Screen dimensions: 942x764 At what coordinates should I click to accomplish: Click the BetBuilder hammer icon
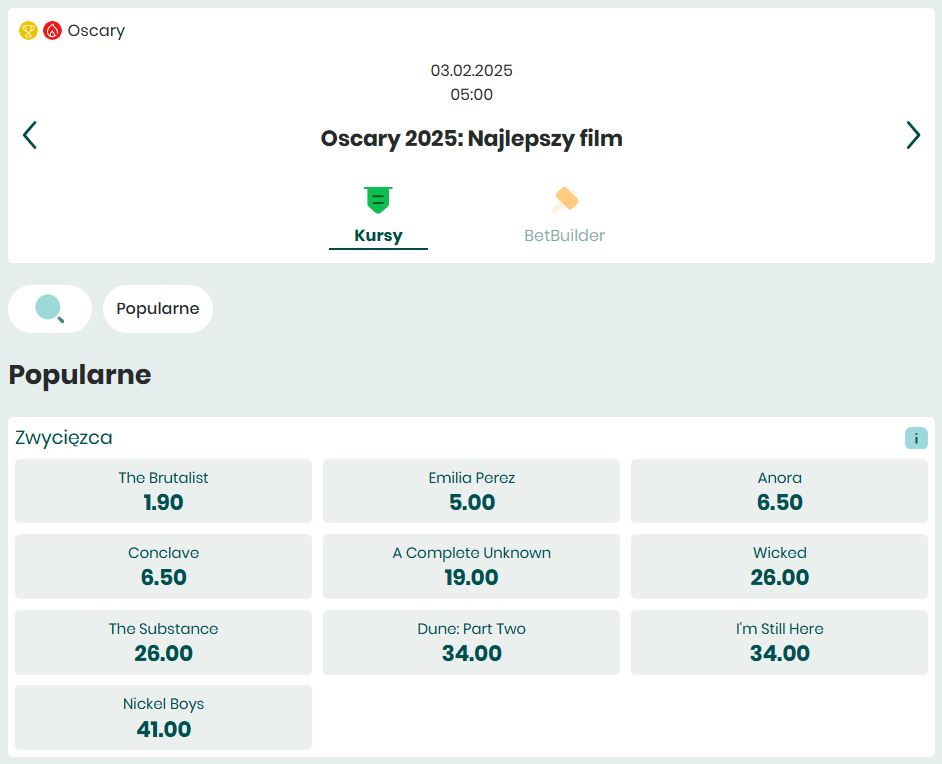click(x=565, y=200)
